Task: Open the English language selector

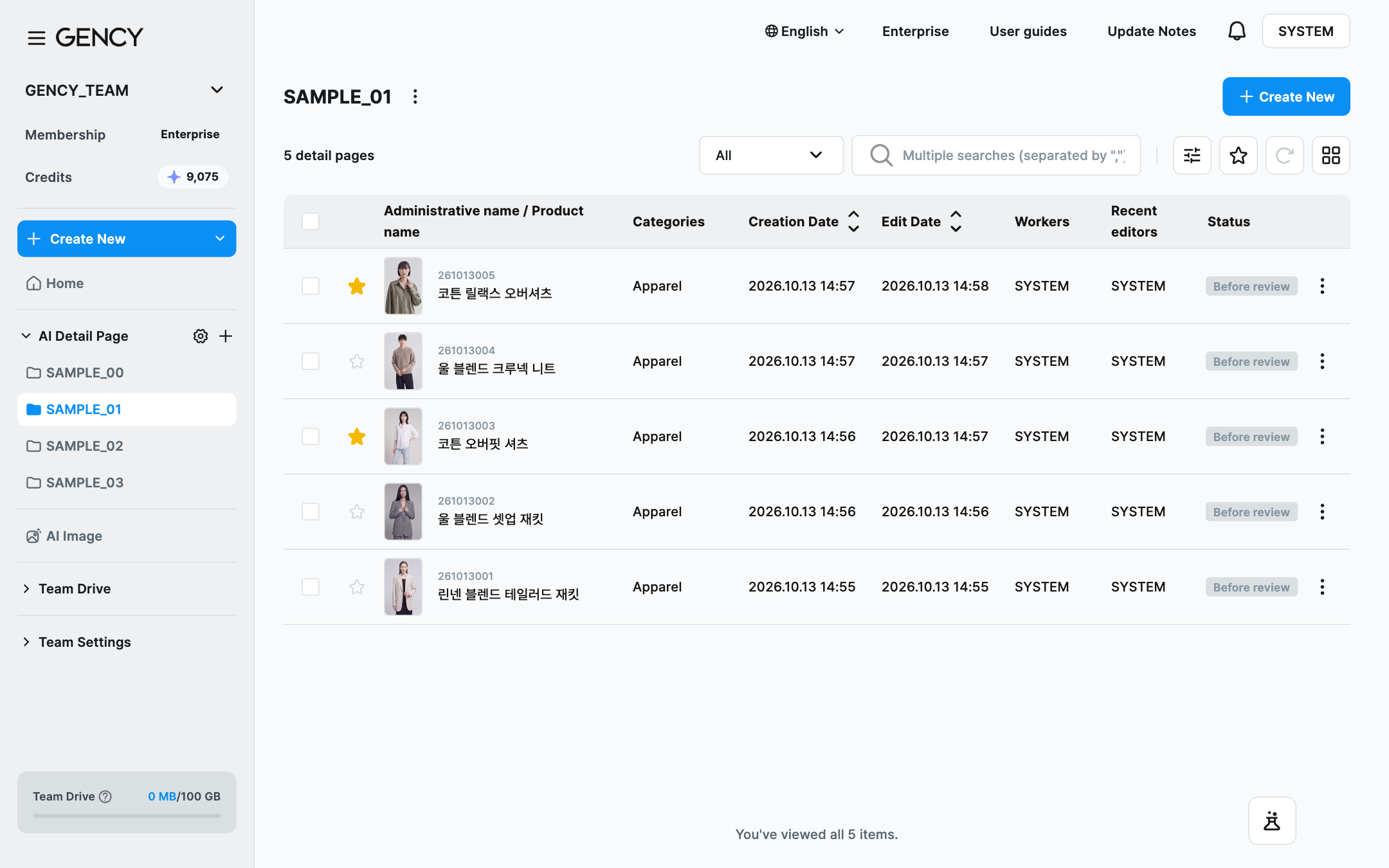Action: 804,31
